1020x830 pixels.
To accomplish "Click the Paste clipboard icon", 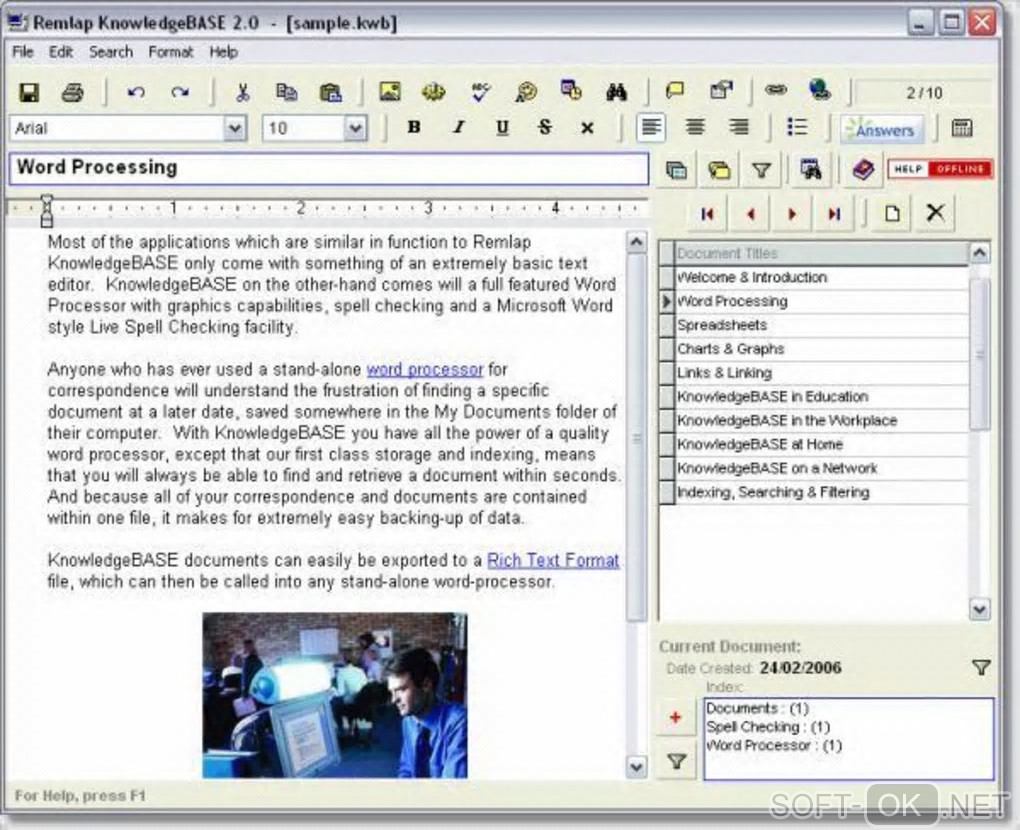I will point(330,92).
